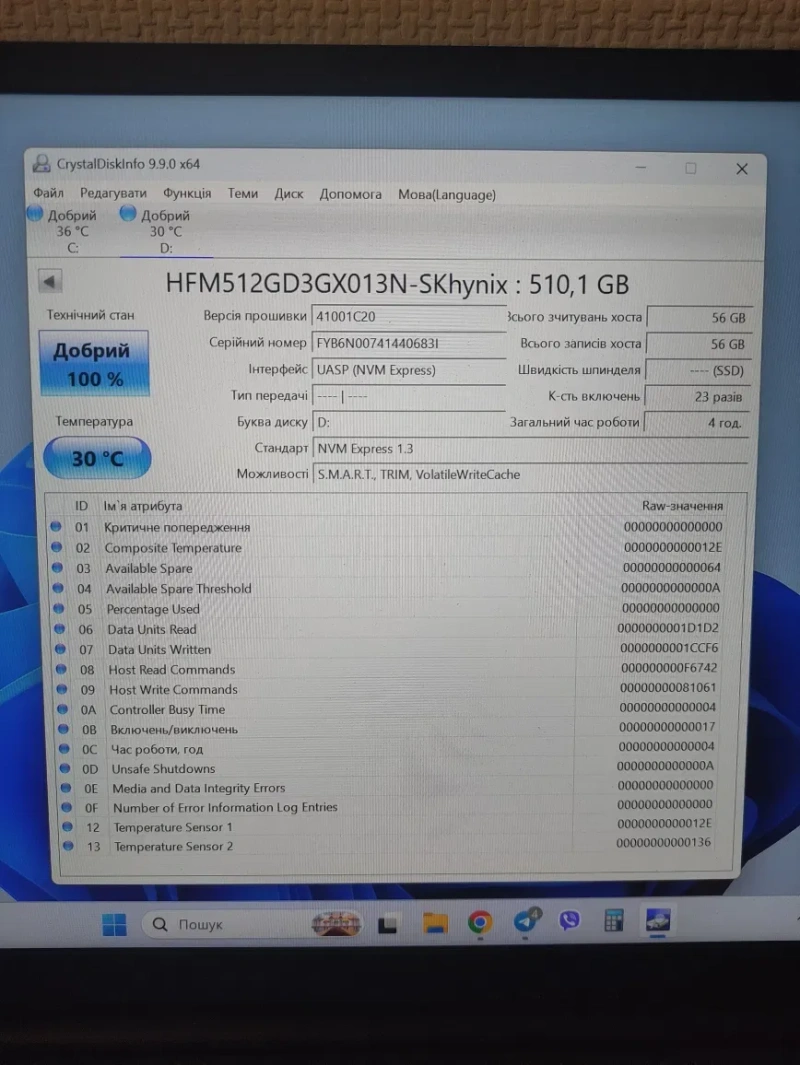
Task: Select the Media and Data Integrity Errors row
Action: click(387, 787)
